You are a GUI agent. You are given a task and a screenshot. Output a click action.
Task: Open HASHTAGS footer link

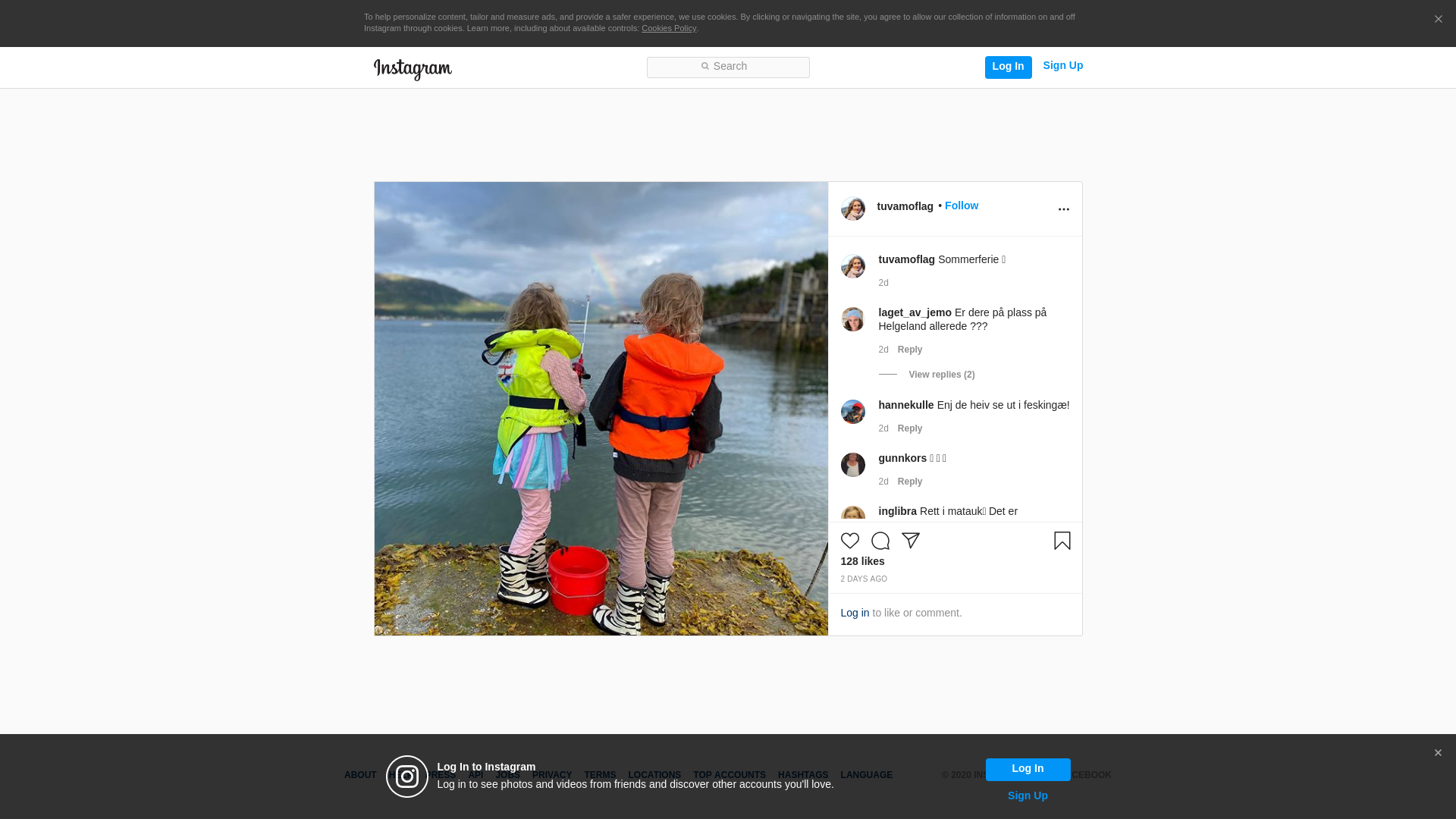803,775
